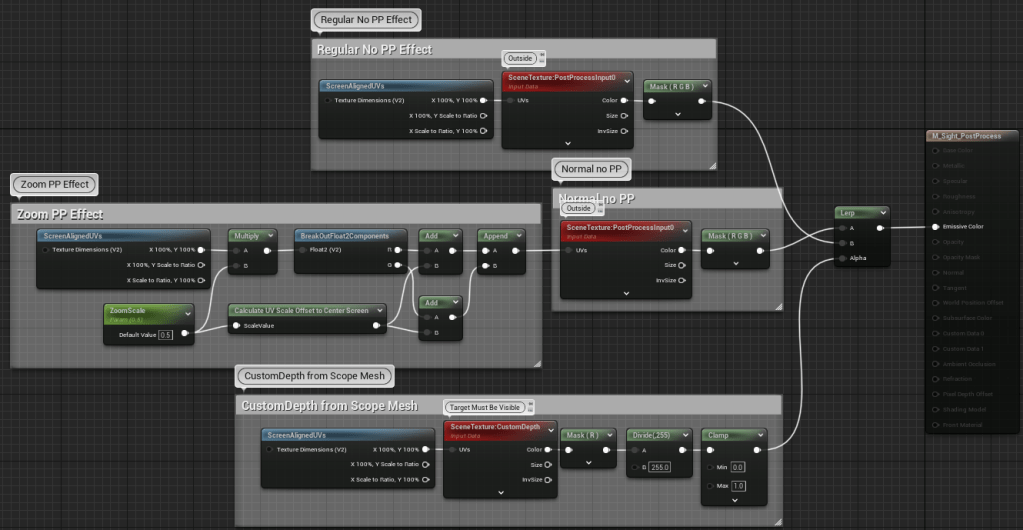Click the Clamp node's Max value field
This screenshot has width=1023, height=530.
(x=738, y=486)
